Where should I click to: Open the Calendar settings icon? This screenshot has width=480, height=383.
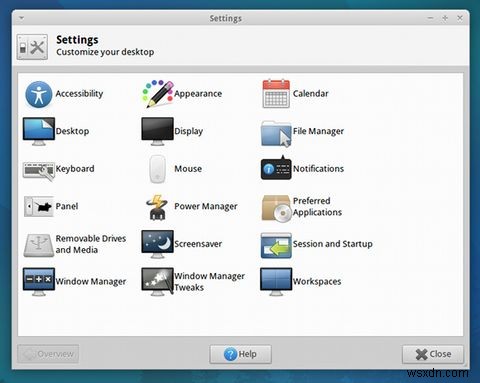276,94
